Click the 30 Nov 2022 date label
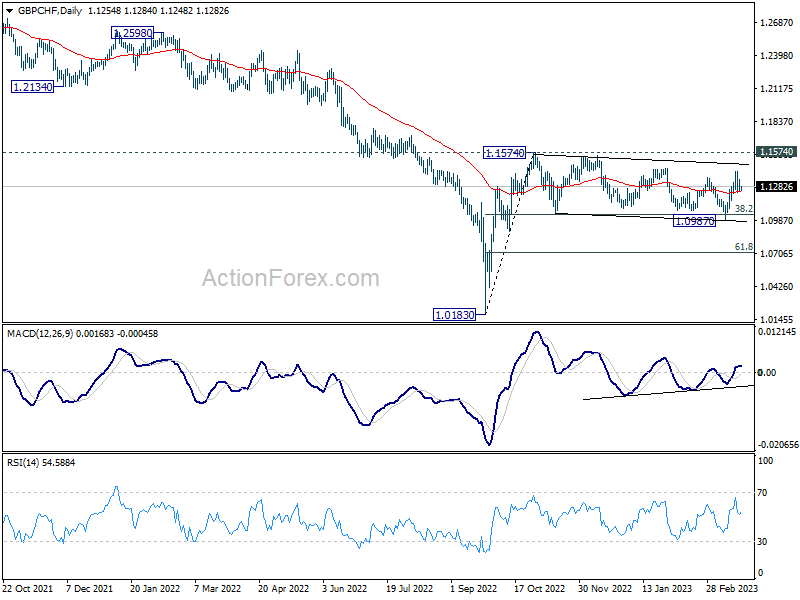This screenshot has width=800, height=600. [x=605, y=589]
